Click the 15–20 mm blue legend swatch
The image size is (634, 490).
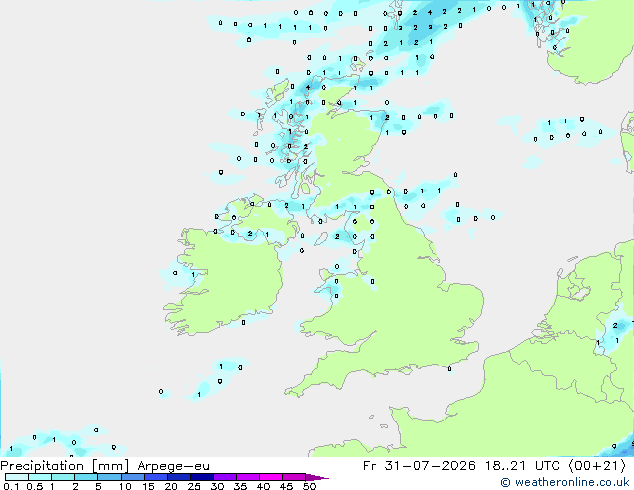point(155,477)
